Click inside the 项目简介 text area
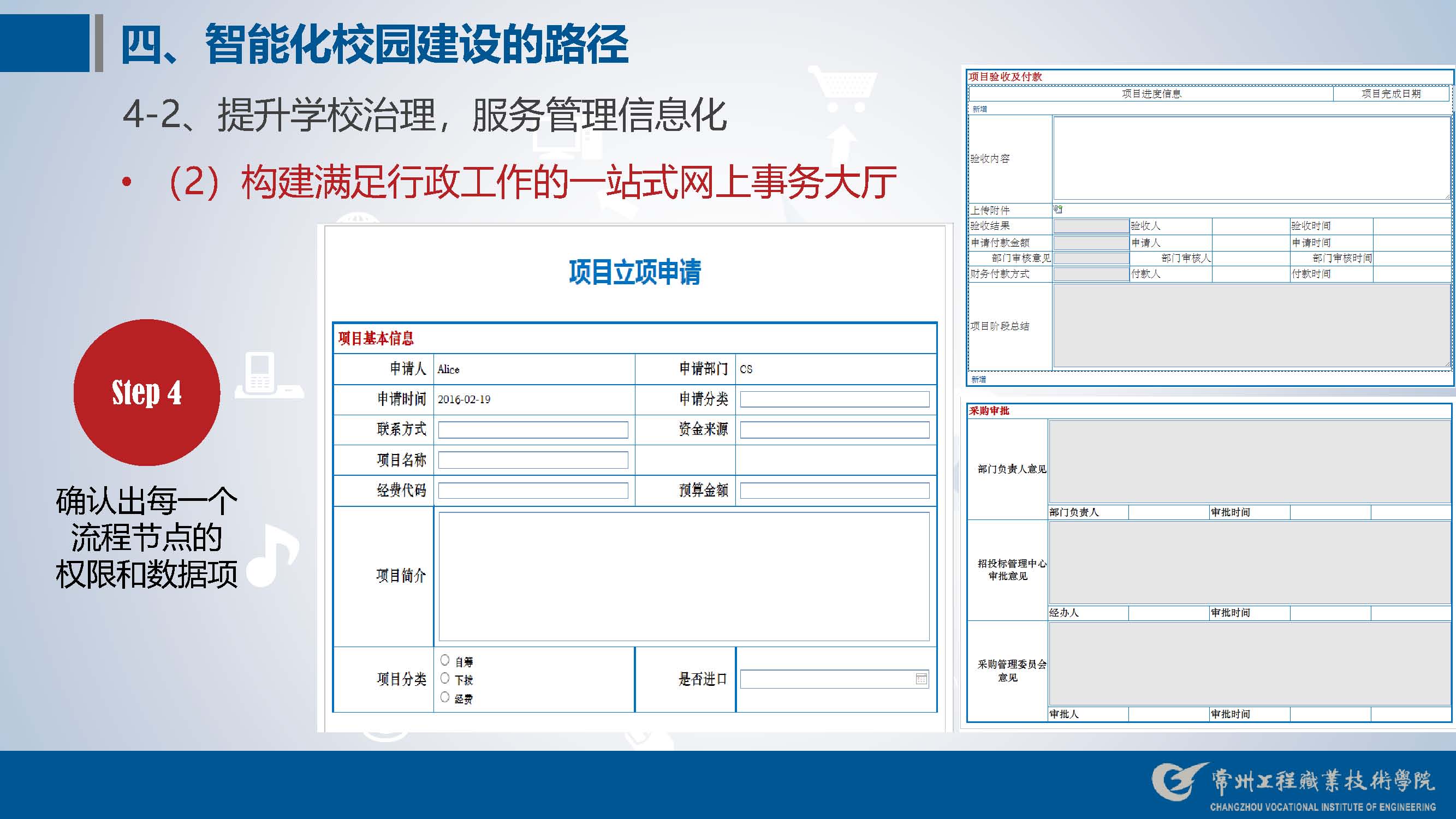The height and width of the screenshot is (819, 1456). [684, 576]
